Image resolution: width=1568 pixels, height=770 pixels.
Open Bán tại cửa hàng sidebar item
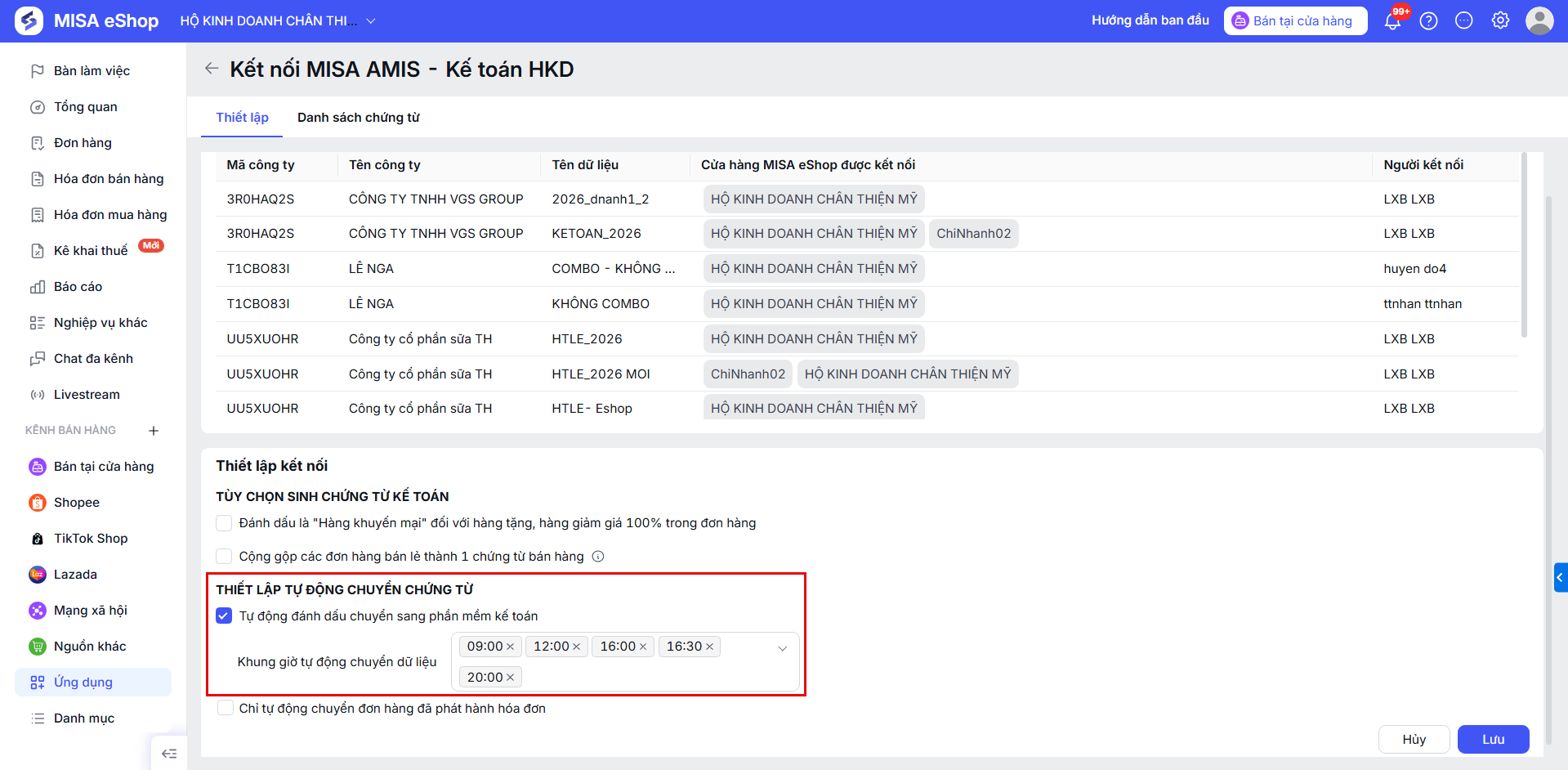pos(93,467)
